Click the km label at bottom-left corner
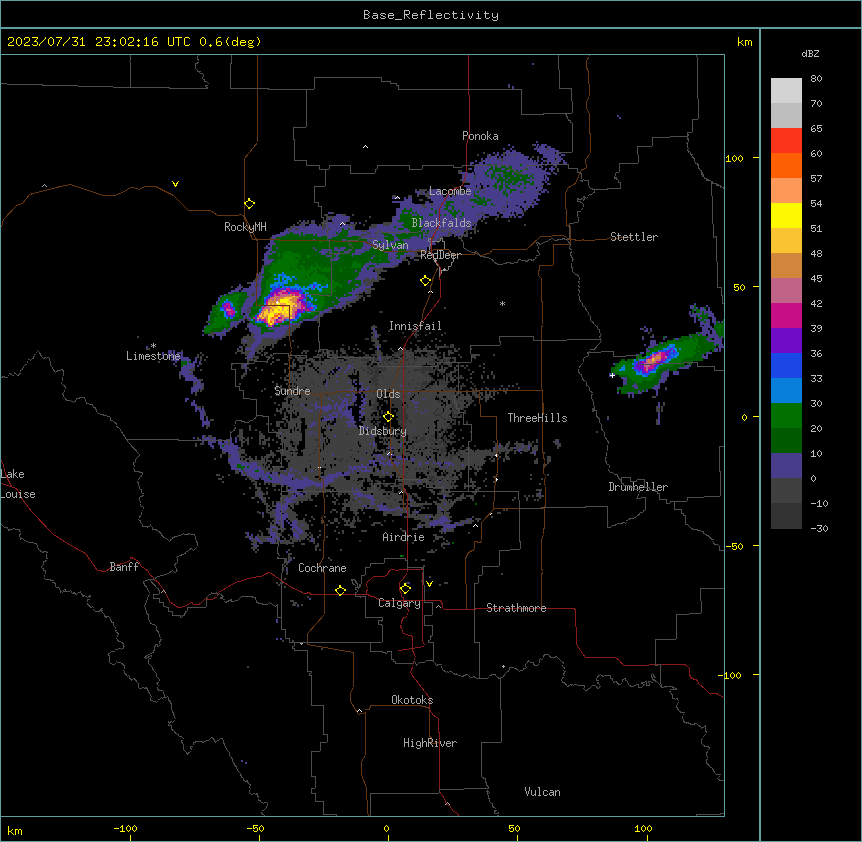The image size is (862, 842). click(15, 830)
